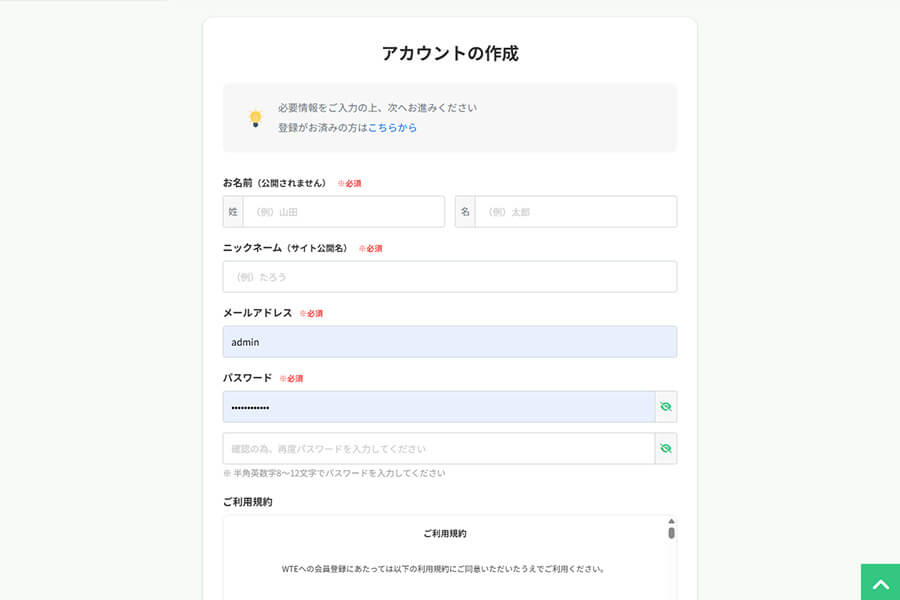The image size is (900, 600).
Task: Select the ニックネーム nickname input field
Action: pos(449,276)
